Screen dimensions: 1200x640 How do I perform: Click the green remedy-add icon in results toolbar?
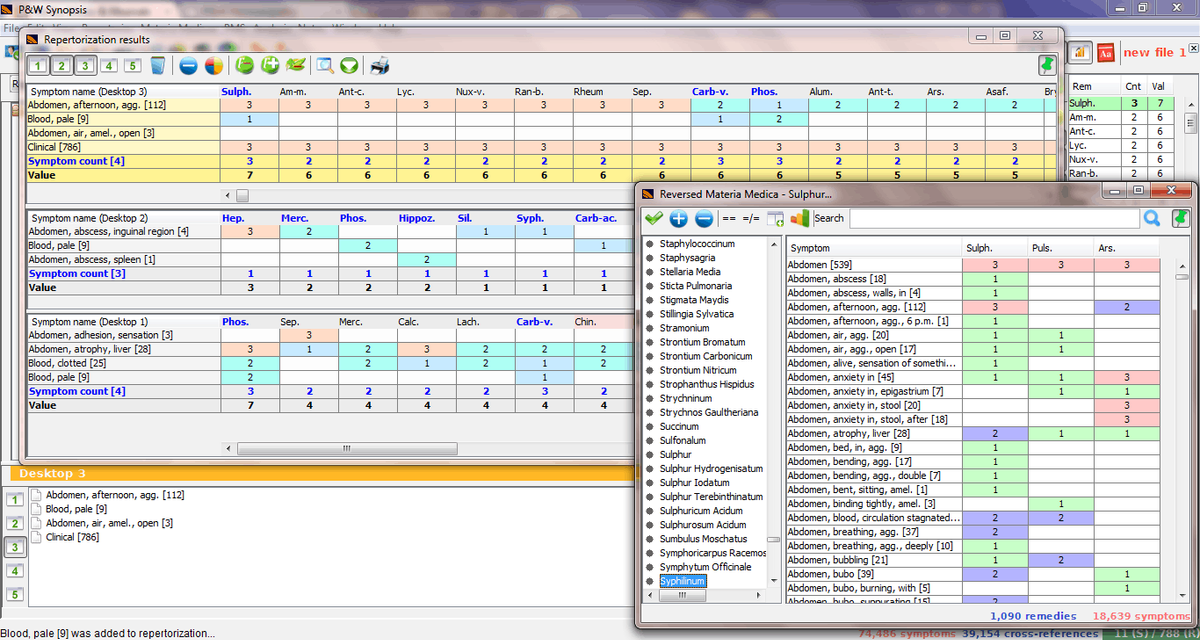(x=270, y=64)
